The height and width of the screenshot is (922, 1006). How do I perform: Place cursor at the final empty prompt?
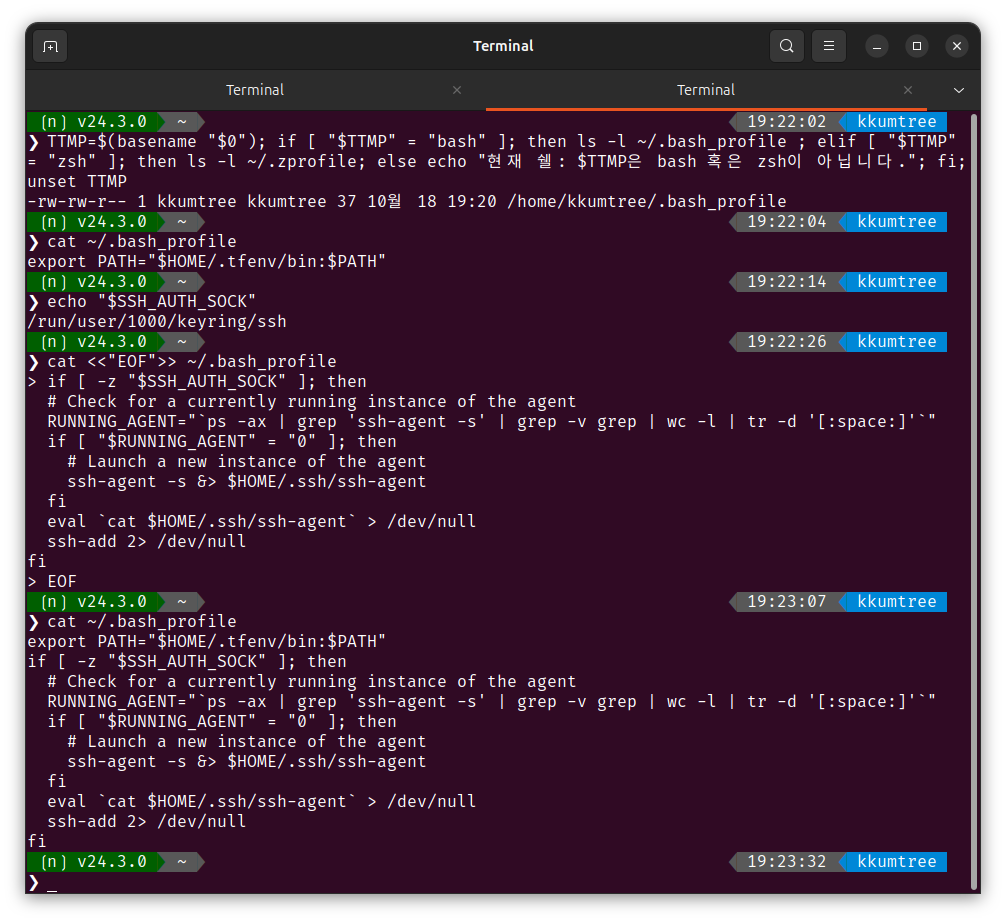coord(52,883)
